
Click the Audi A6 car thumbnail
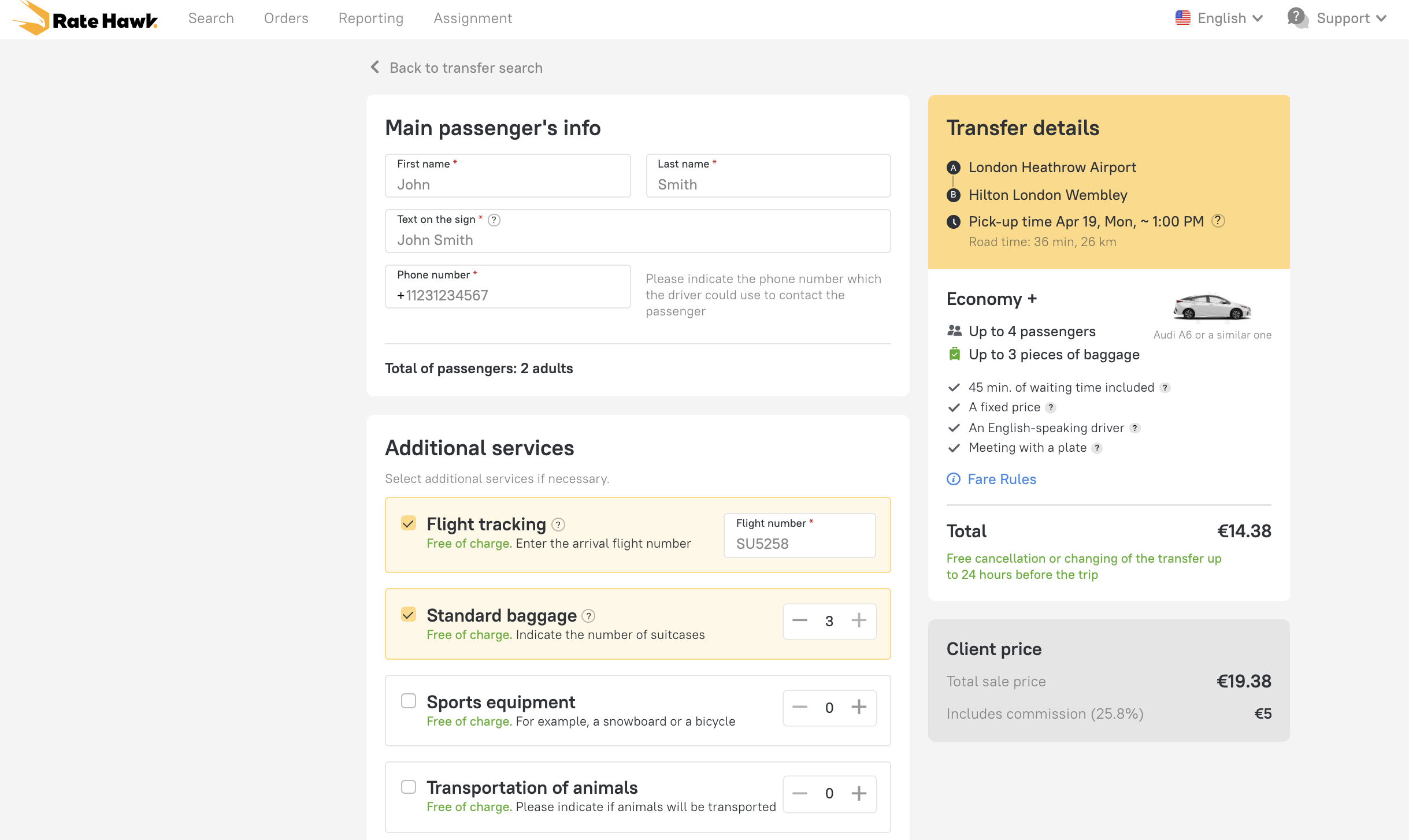tap(1213, 306)
